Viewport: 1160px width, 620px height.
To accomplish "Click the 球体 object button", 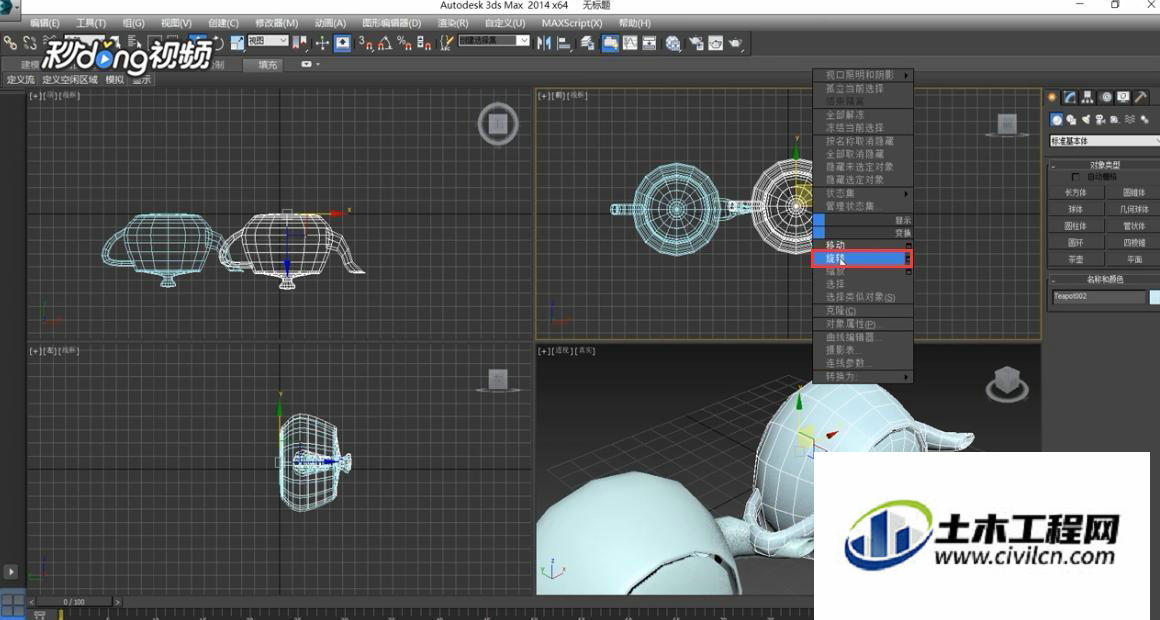I will (1076, 209).
